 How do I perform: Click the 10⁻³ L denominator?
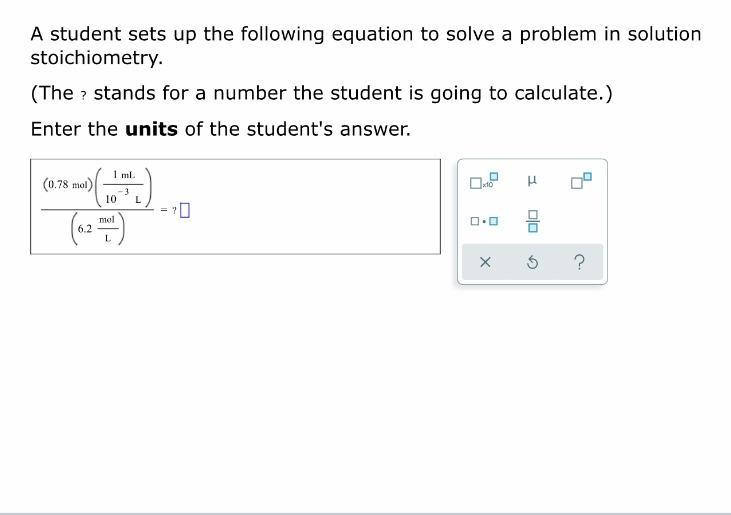(125, 196)
